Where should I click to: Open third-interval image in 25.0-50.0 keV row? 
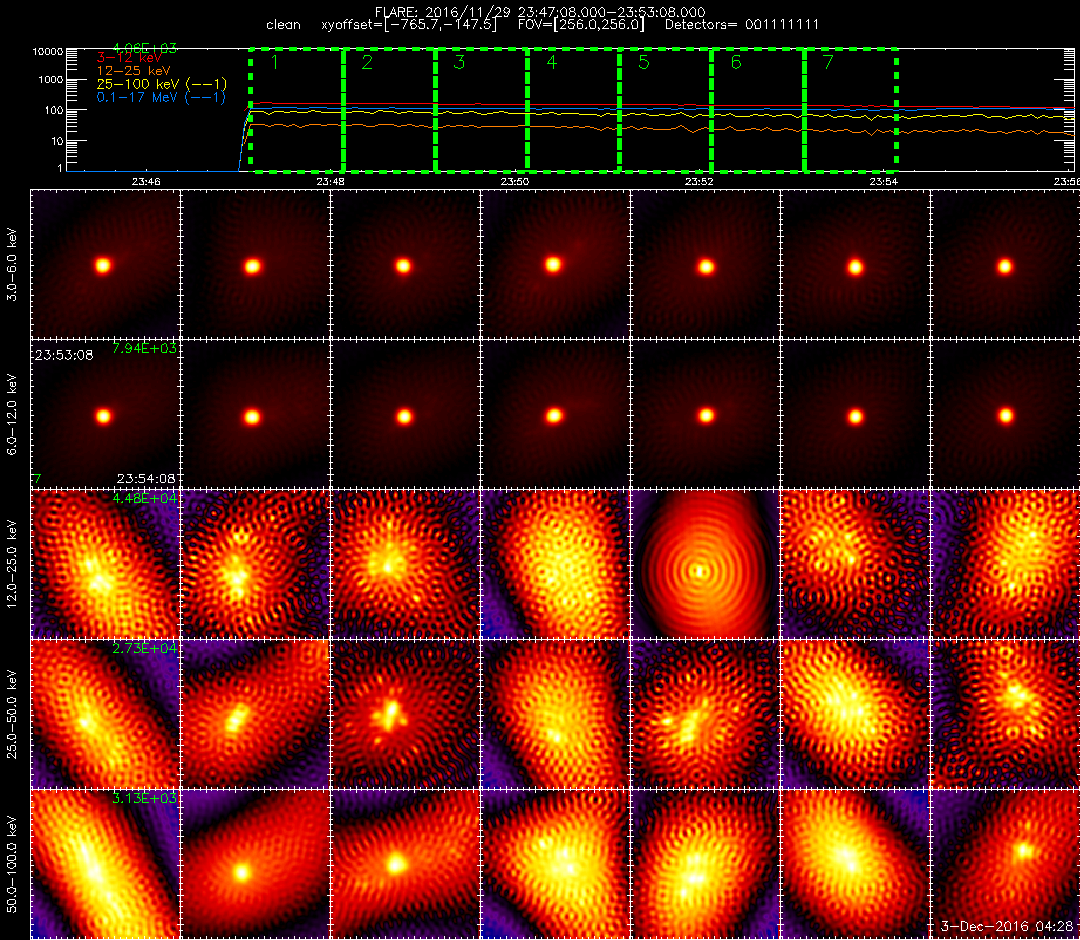pyautogui.click(x=406, y=714)
